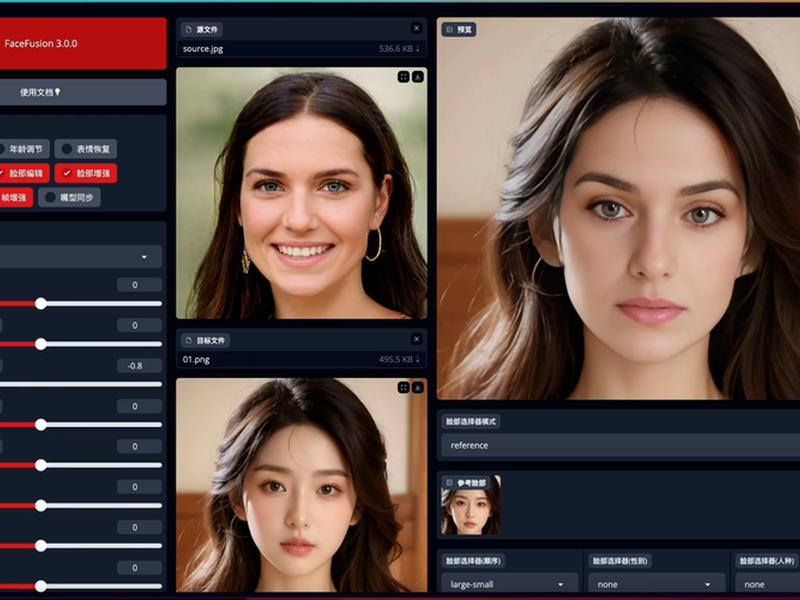The image size is (800, 600).
Task: Click the 01.png file name
Action: 196,360
